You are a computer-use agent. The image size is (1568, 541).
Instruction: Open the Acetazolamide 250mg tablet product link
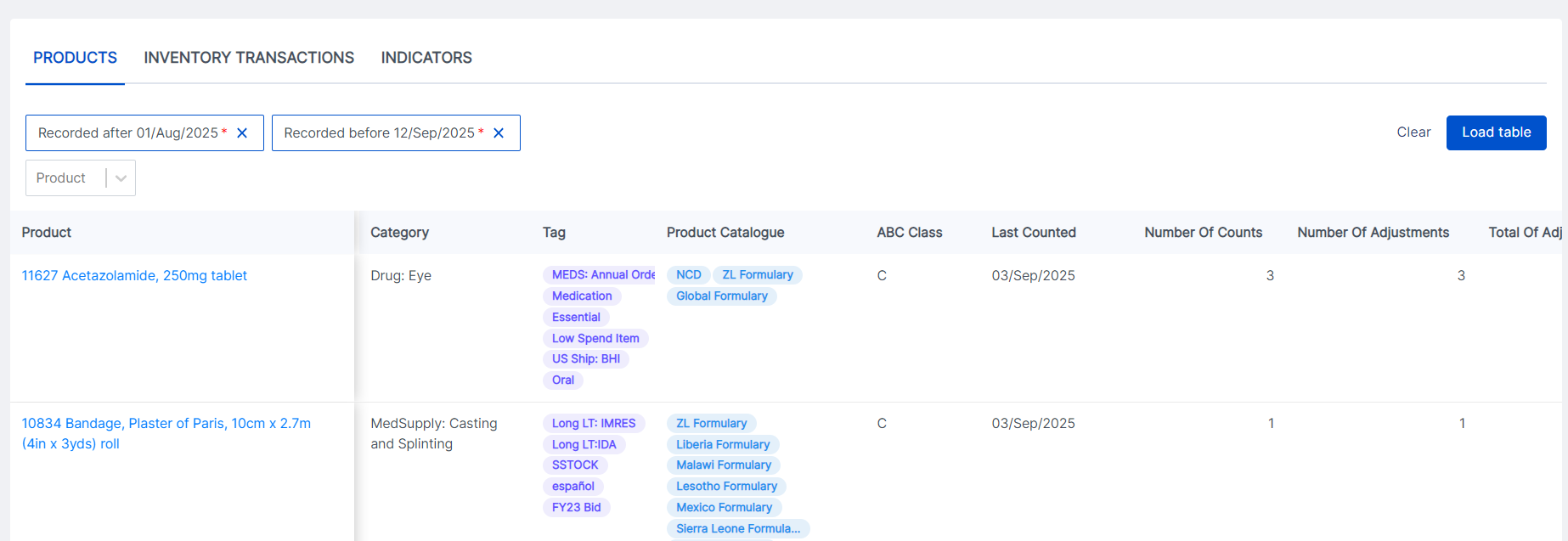(134, 276)
